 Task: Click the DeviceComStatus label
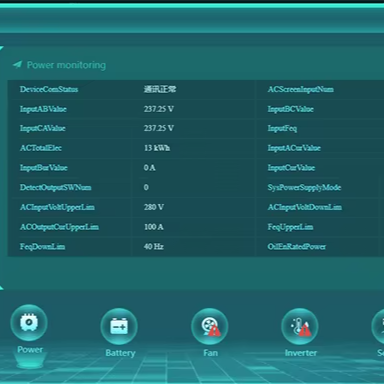(x=49, y=89)
